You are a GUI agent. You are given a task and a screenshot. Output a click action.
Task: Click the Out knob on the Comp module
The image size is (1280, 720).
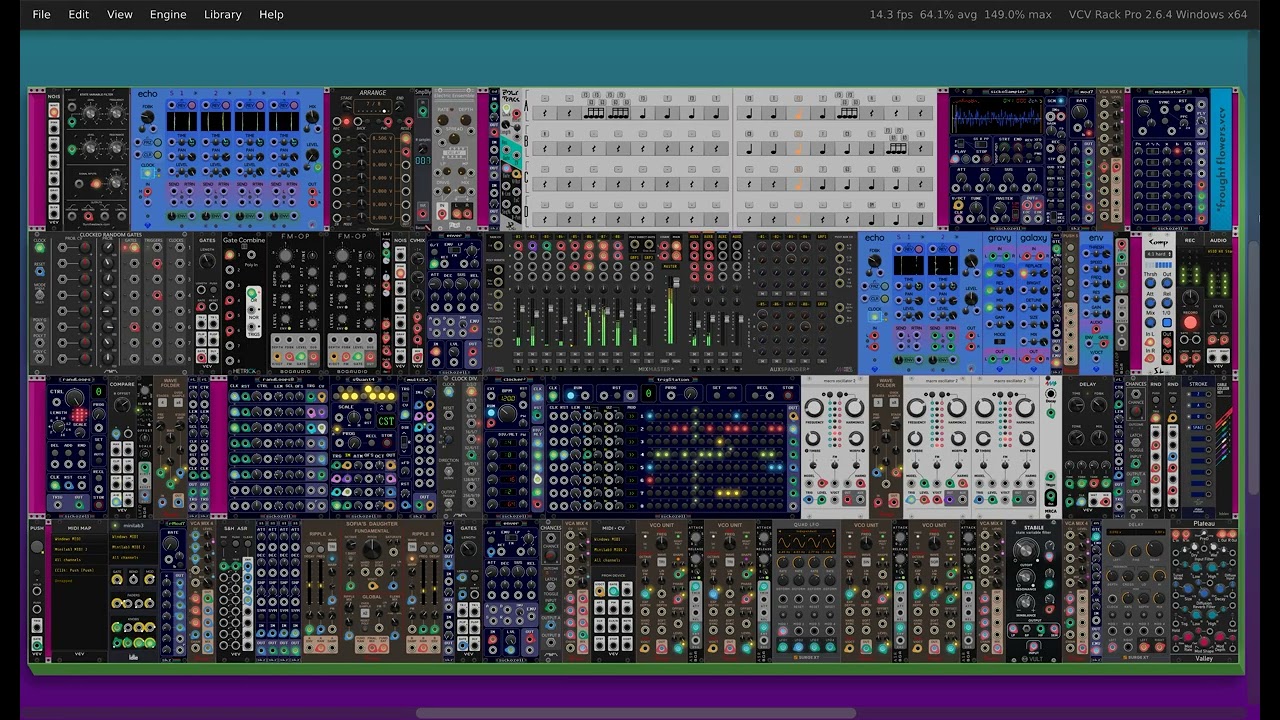coord(1166,283)
